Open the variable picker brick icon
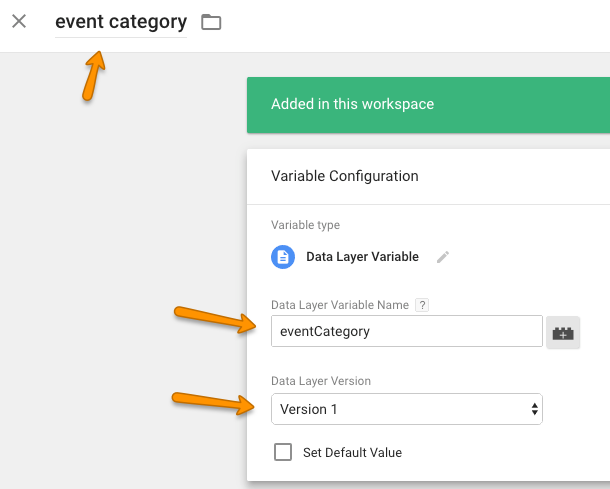 coord(563,332)
